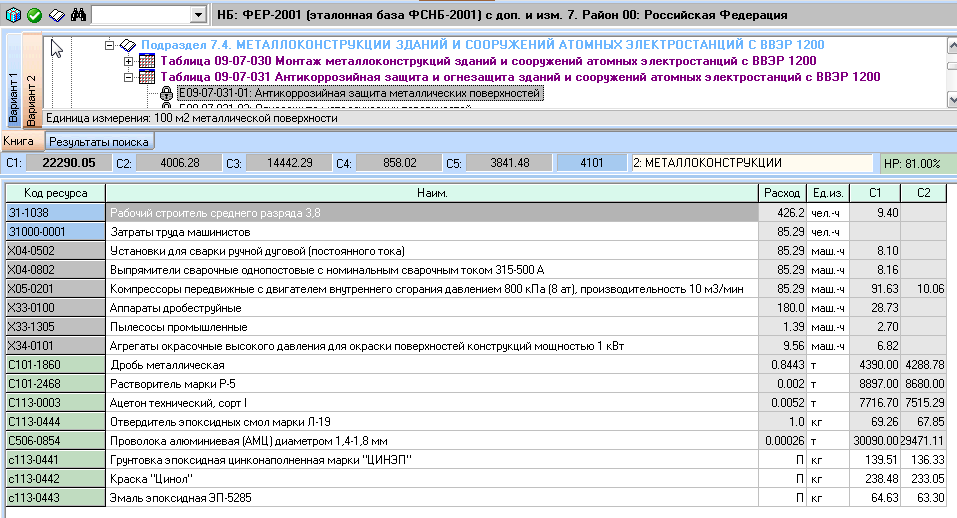This screenshot has height=518, width=957.
Task: Click the green checkmark toolbar icon
Action: (x=34, y=15)
